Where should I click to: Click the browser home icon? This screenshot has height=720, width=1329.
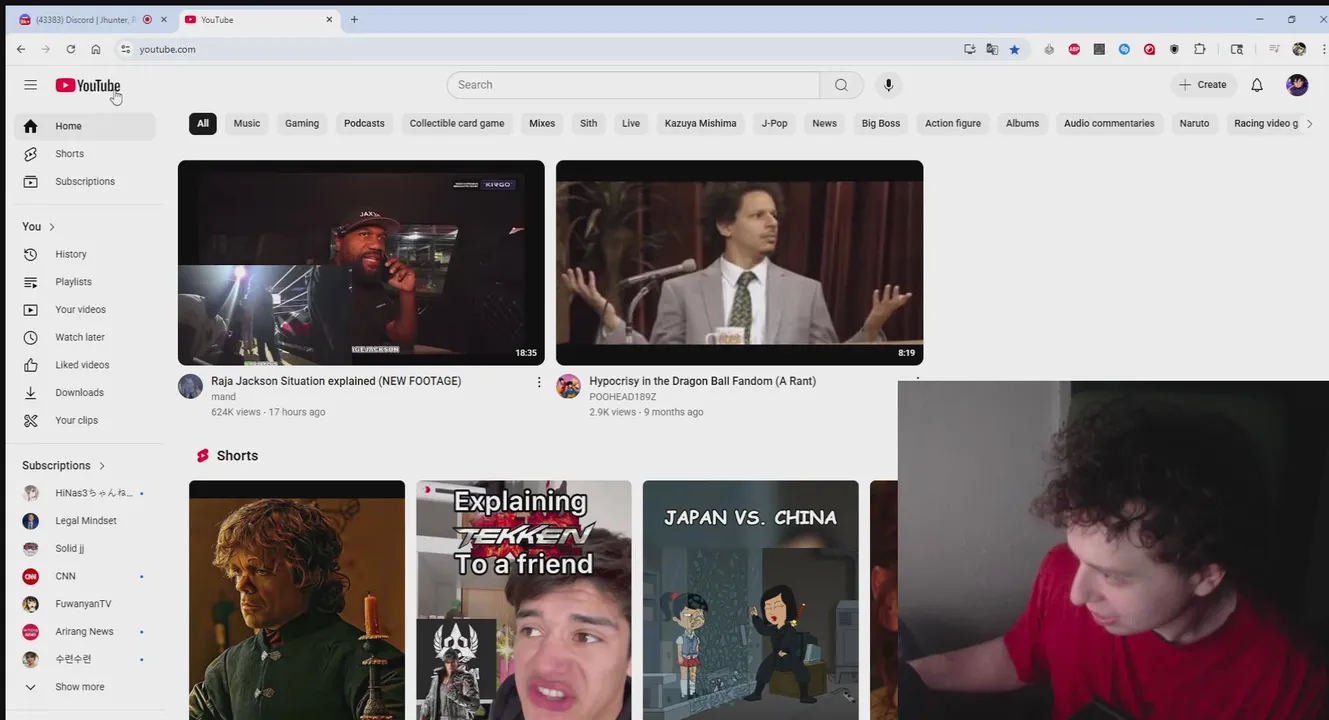coord(96,49)
